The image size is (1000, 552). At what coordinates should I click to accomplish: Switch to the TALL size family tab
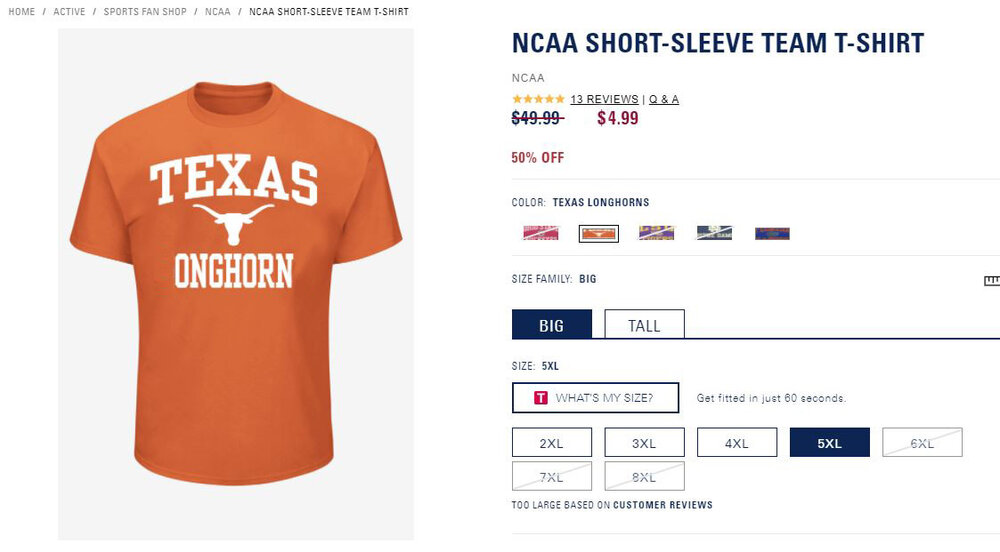coord(644,325)
